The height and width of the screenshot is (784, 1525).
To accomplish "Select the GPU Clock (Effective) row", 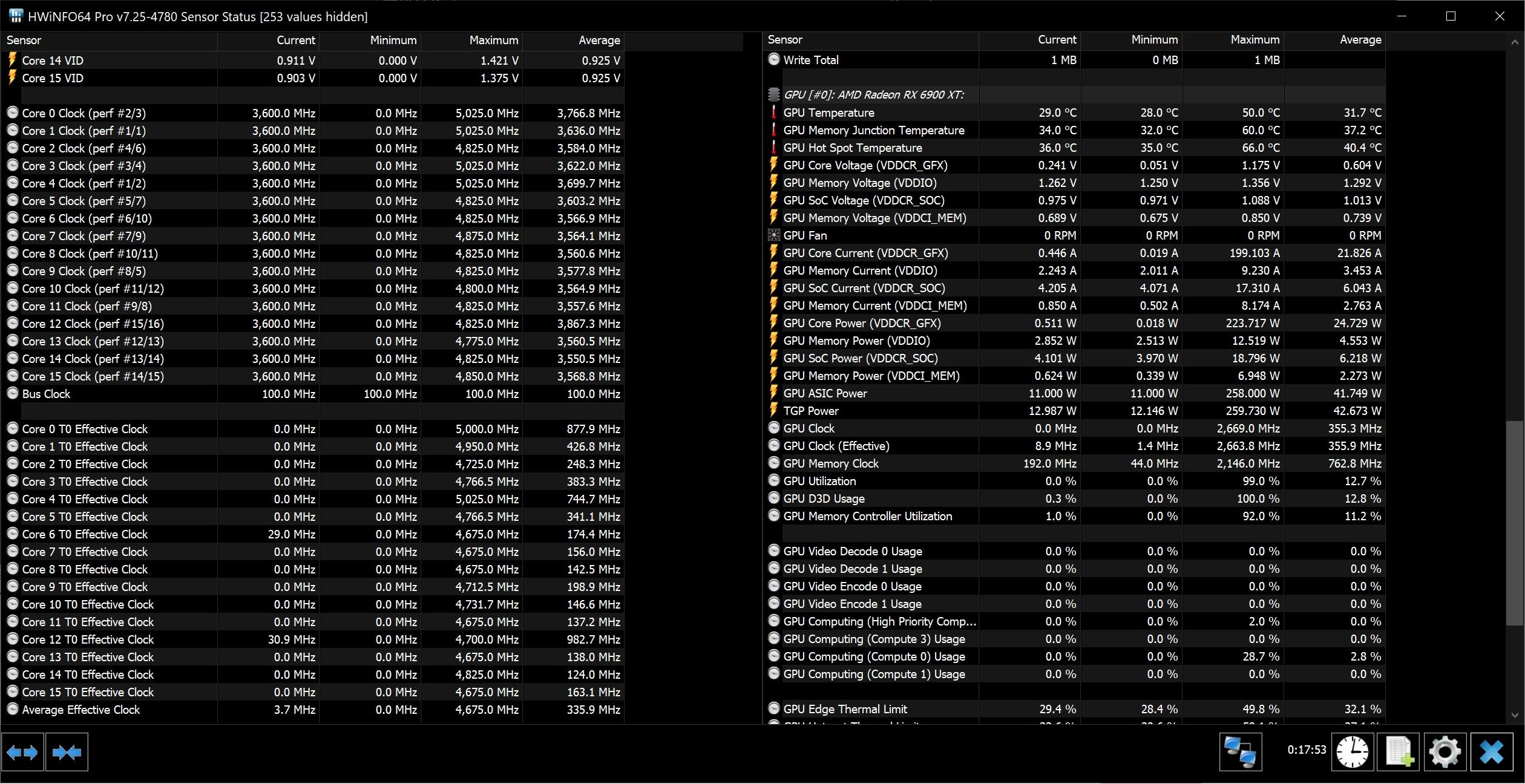I will click(x=1074, y=446).
